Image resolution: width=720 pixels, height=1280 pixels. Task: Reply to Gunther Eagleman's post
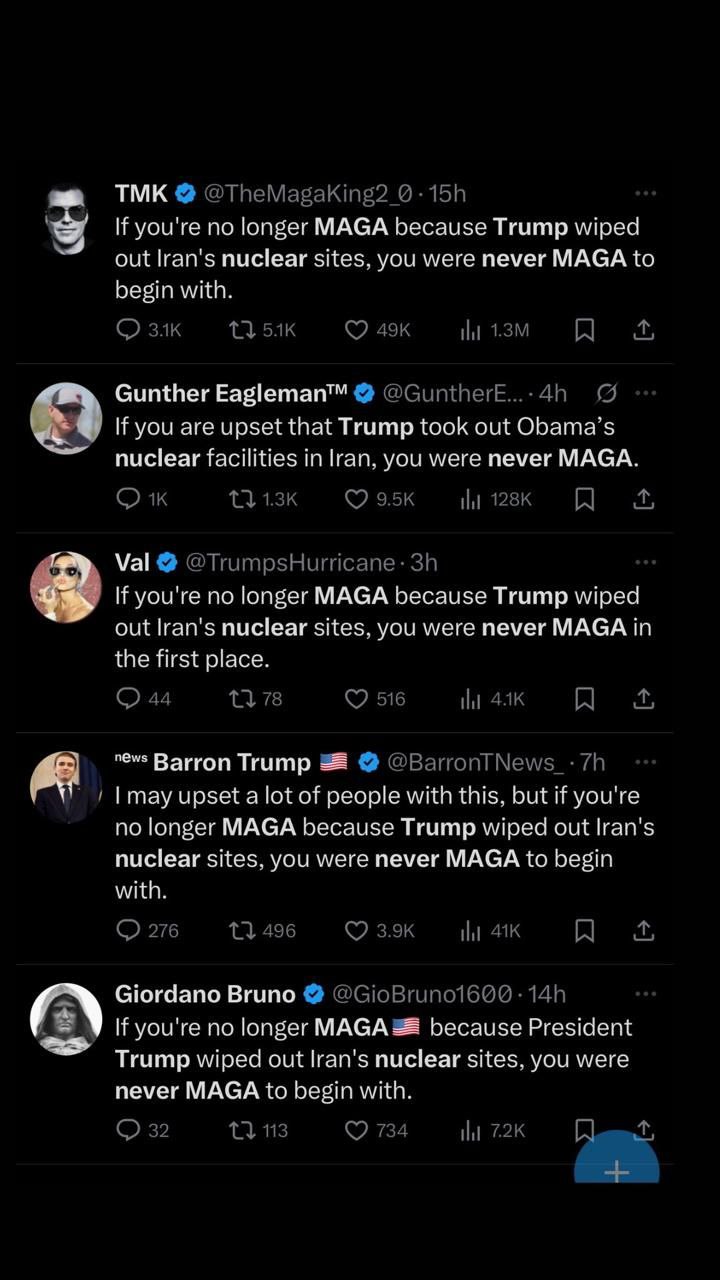(128, 499)
